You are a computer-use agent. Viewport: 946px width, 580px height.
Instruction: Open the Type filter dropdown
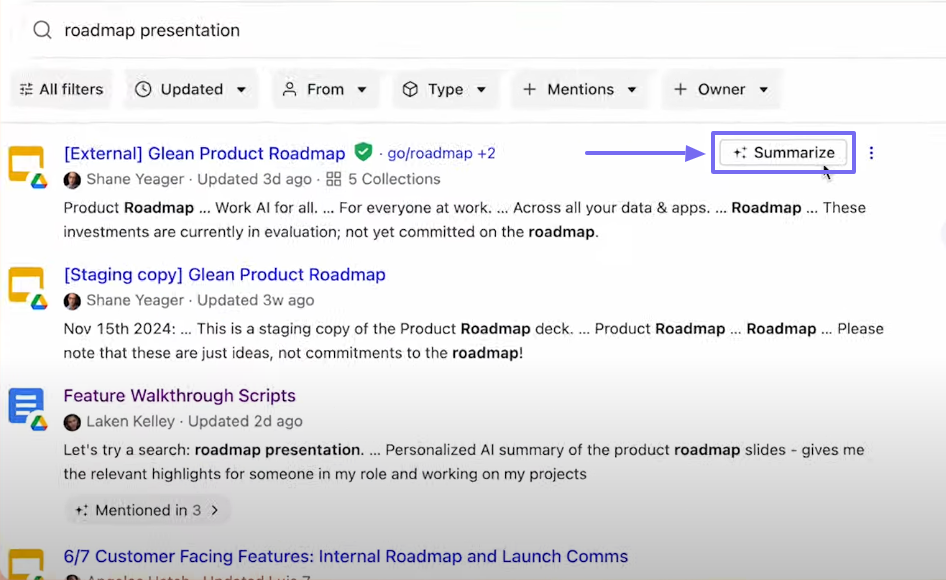(446, 89)
